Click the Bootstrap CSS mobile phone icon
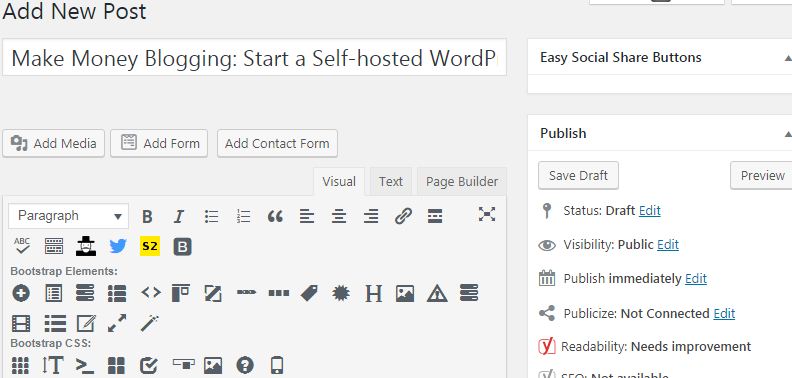The height and width of the screenshot is (378, 792). click(277, 365)
